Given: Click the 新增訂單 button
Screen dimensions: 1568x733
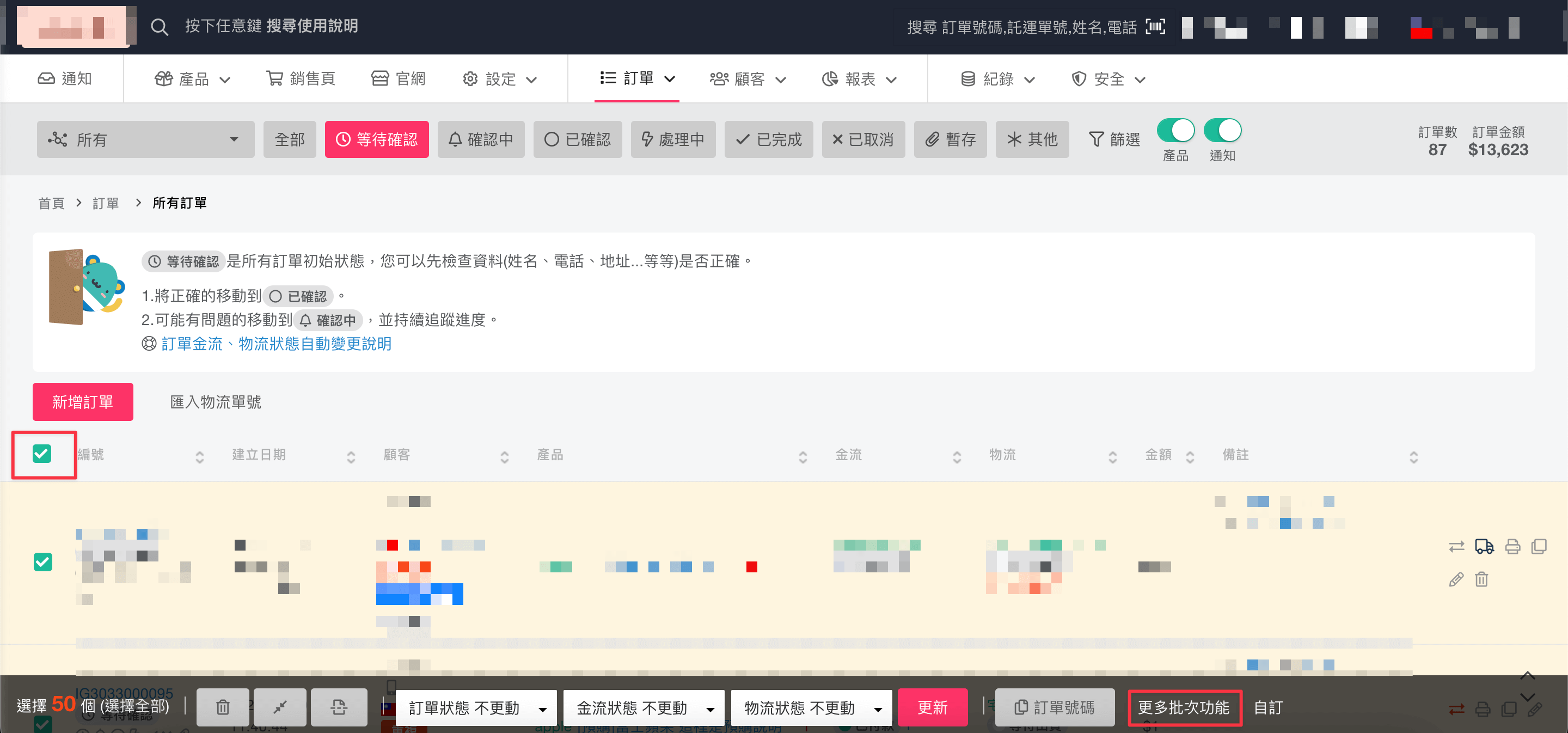Looking at the screenshot, I should point(83,402).
